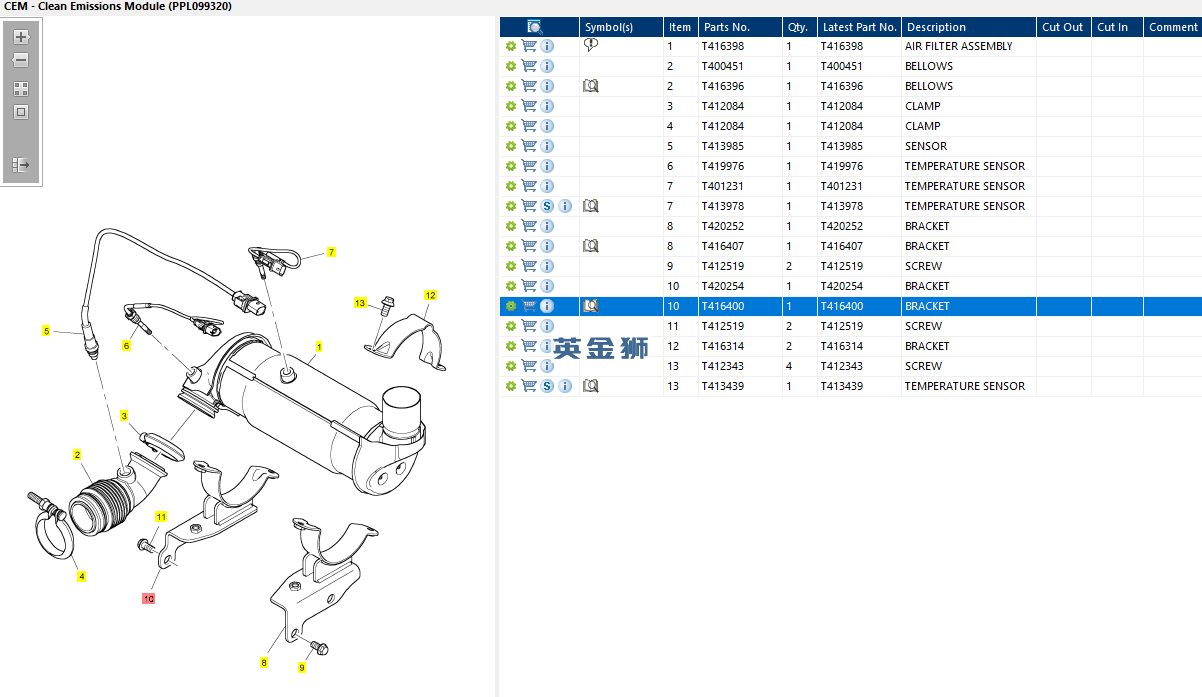Viewport: 1202px width, 697px height.
Task: Sort by the Parts No. column header
Action: 739,27
